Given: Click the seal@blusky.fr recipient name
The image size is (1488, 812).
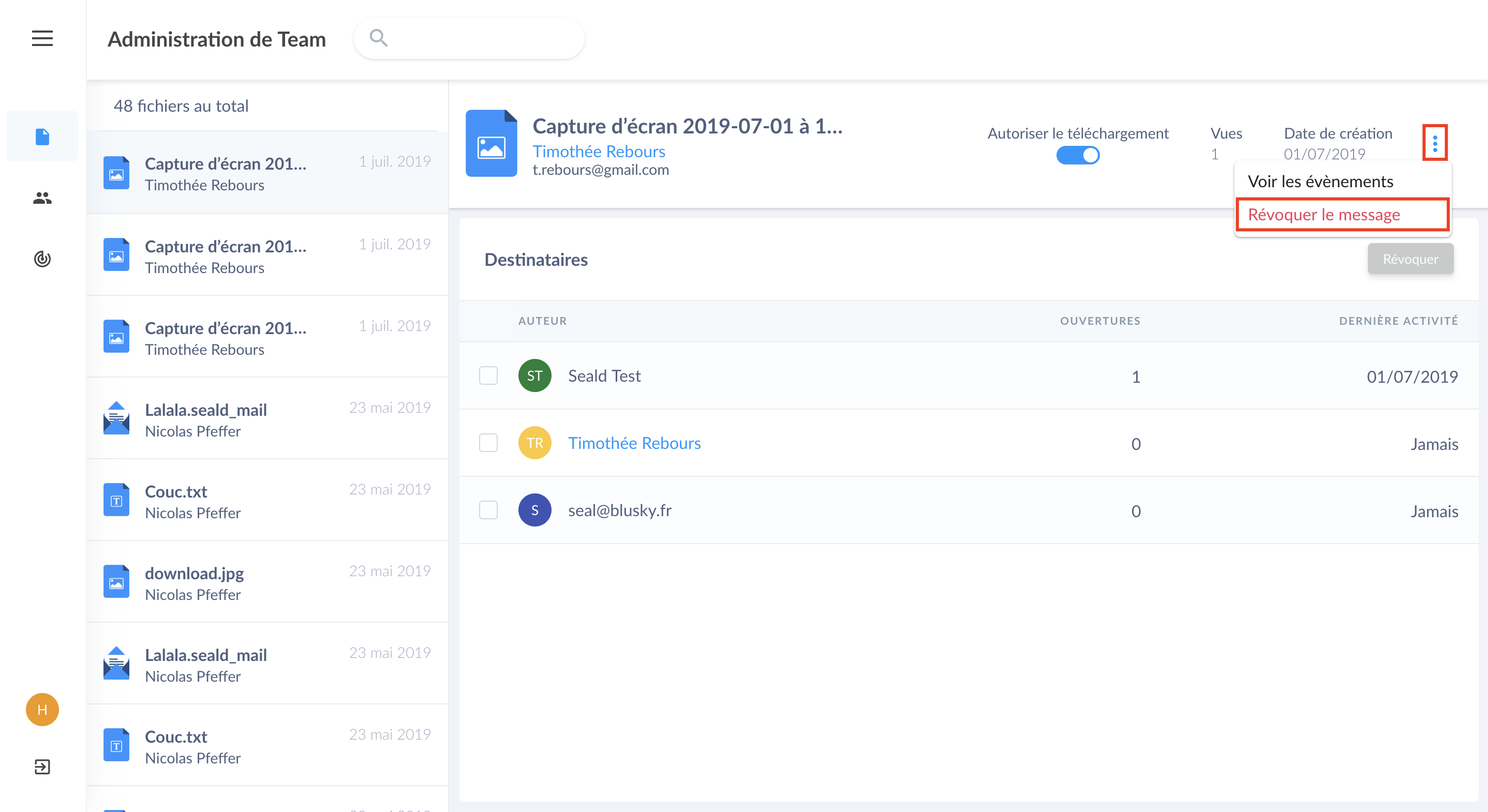Looking at the screenshot, I should pos(620,510).
